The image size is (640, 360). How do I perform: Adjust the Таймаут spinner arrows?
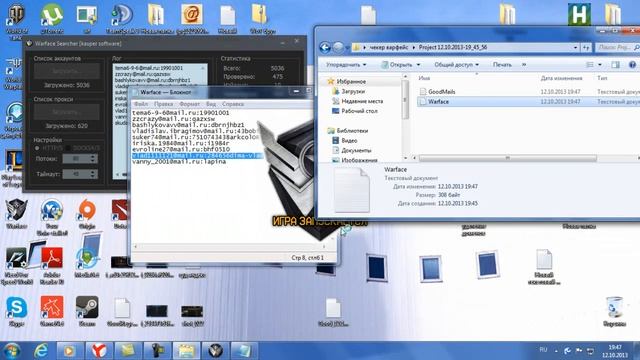(93, 174)
